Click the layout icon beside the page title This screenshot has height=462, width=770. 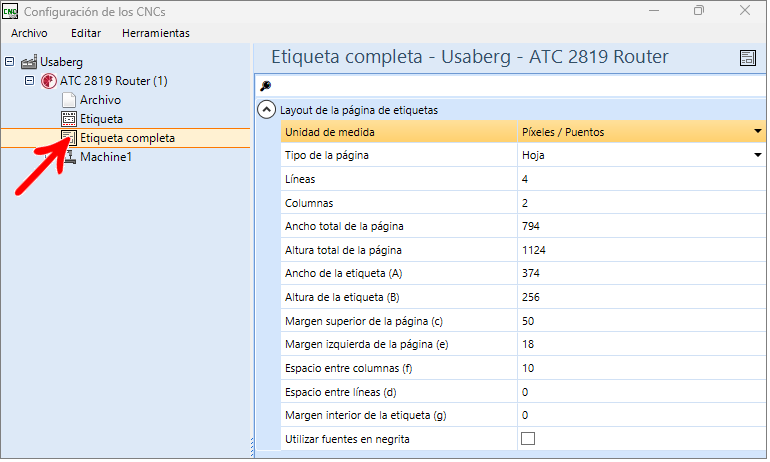pos(747,58)
